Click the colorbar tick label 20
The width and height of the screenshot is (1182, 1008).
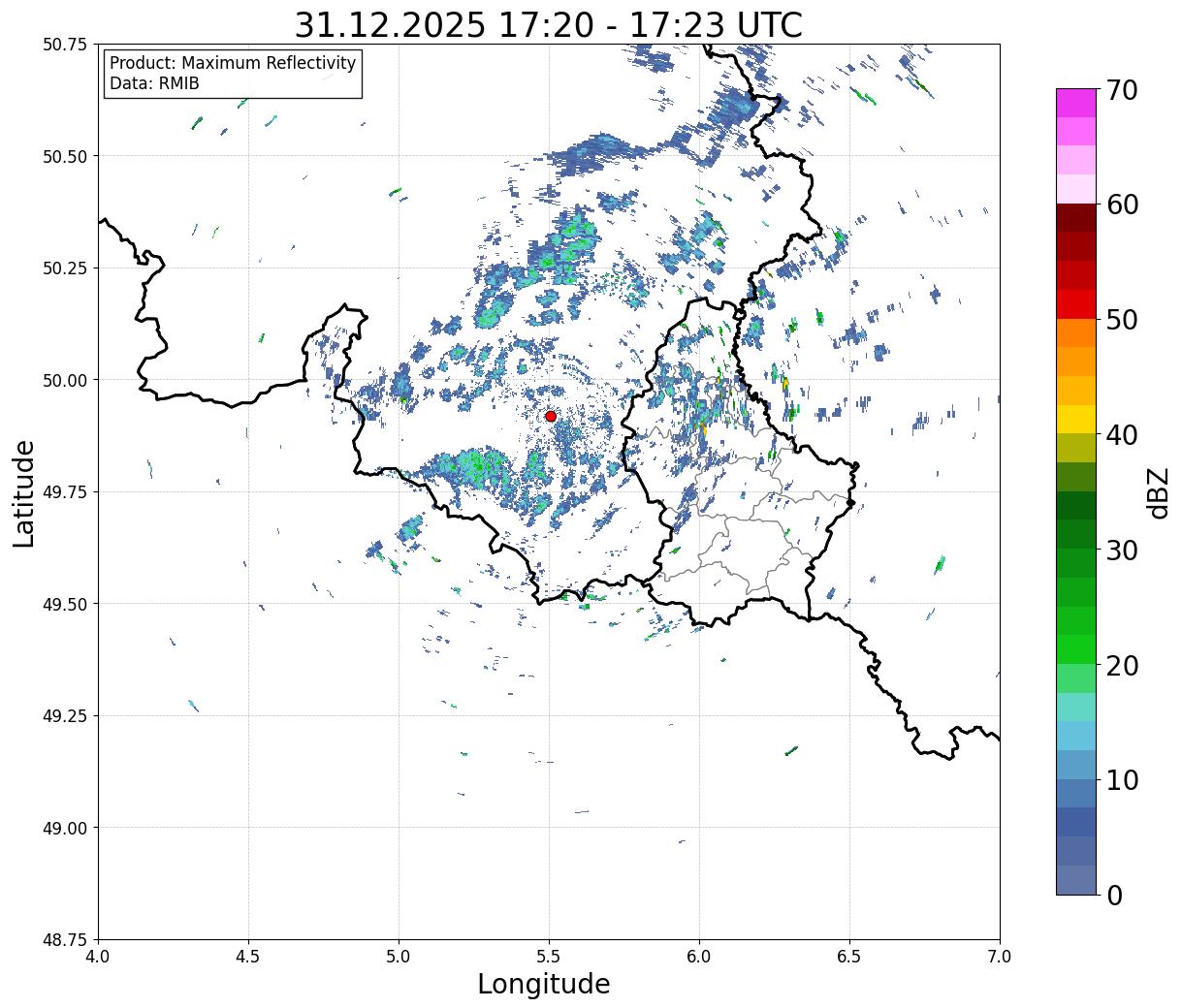1122,665
